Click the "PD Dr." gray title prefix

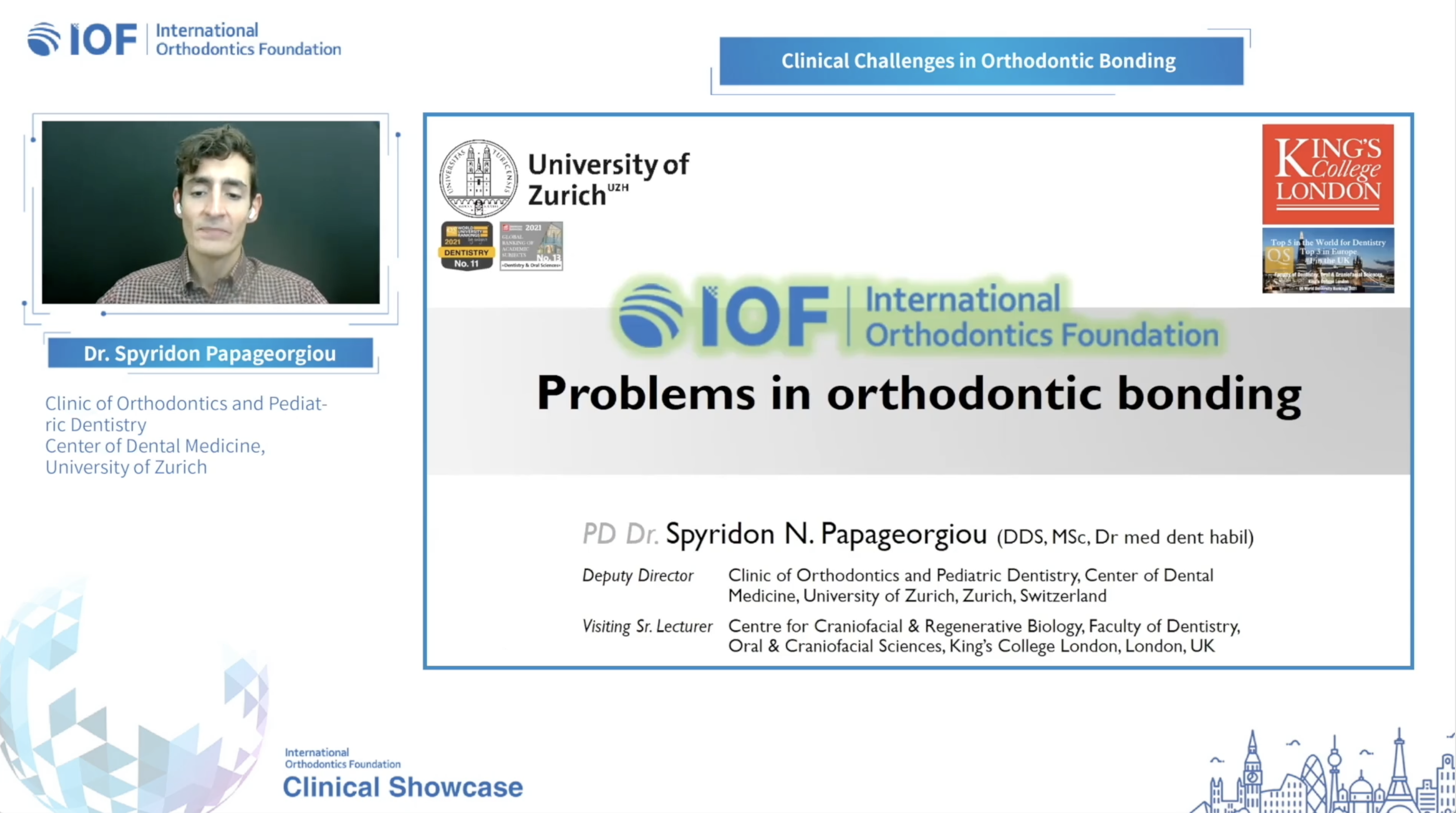621,533
